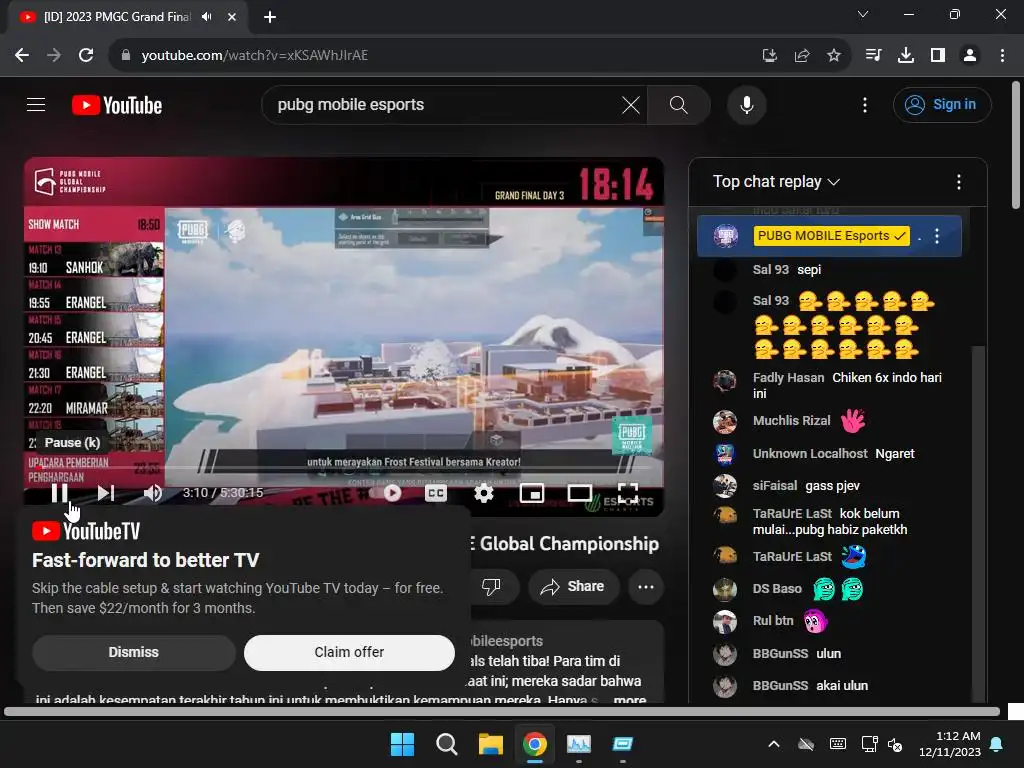The width and height of the screenshot is (1024, 768).
Task: Click Muchlis Rizal chat avatar
Action: point(725,422)
